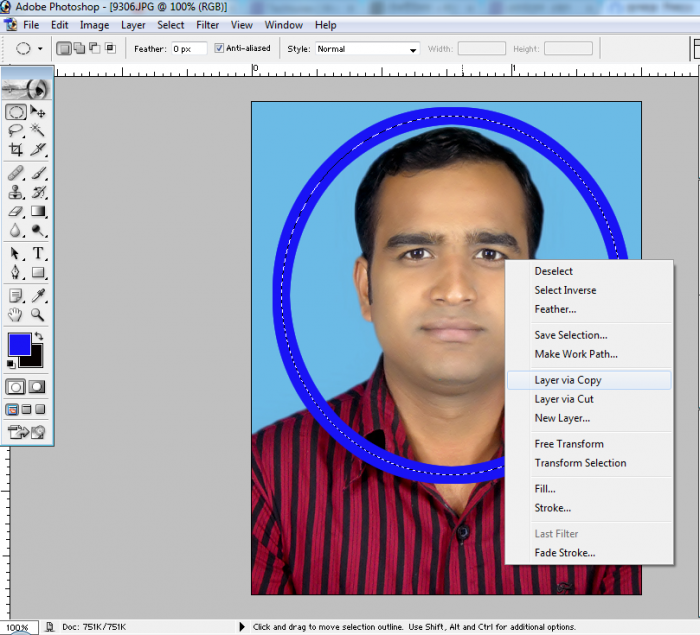This screenshot has width=700, height=635.
Task: Open the Filter menu
Action: pos(208,25)
